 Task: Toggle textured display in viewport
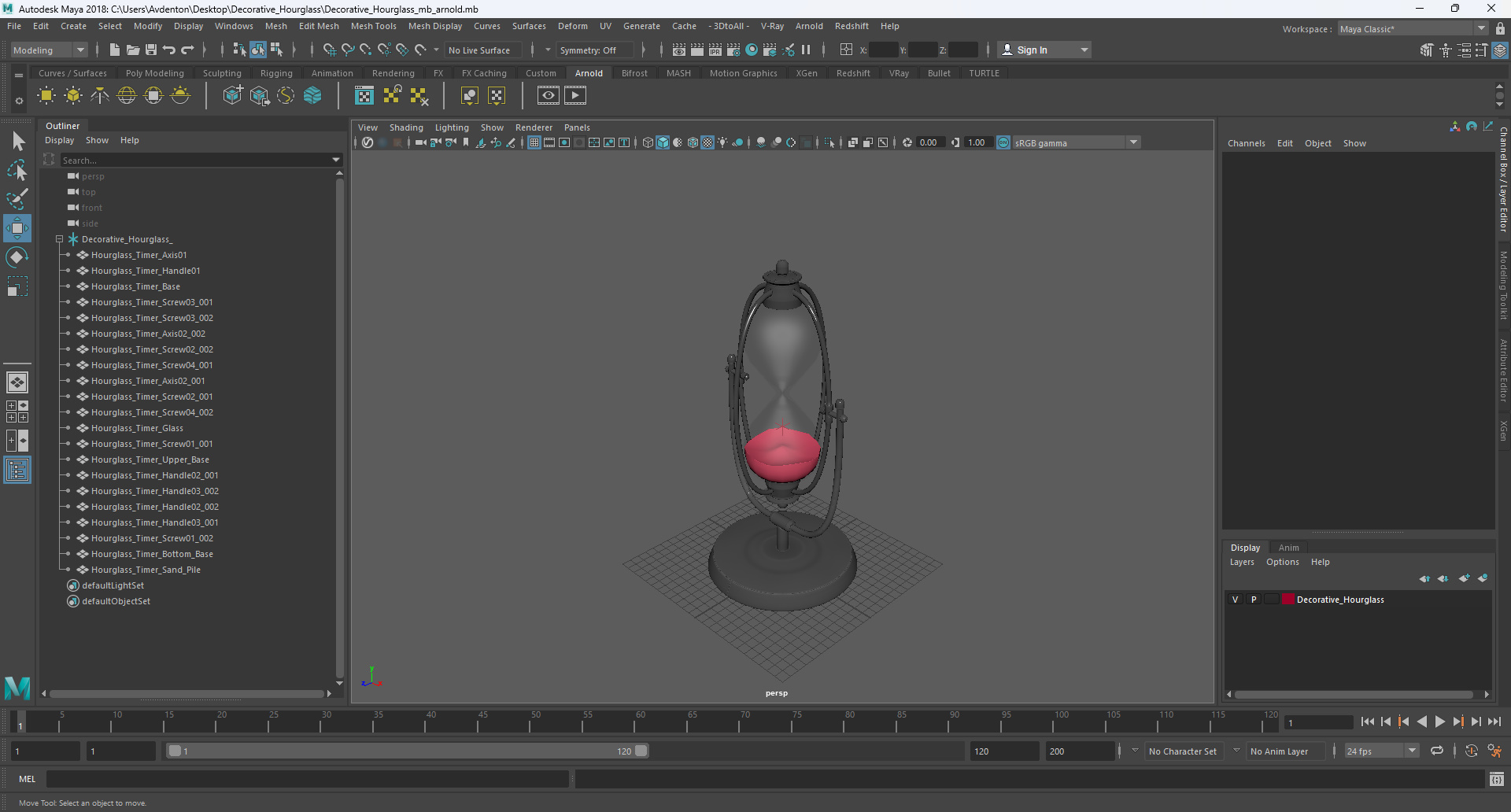[x=707, y=142]
